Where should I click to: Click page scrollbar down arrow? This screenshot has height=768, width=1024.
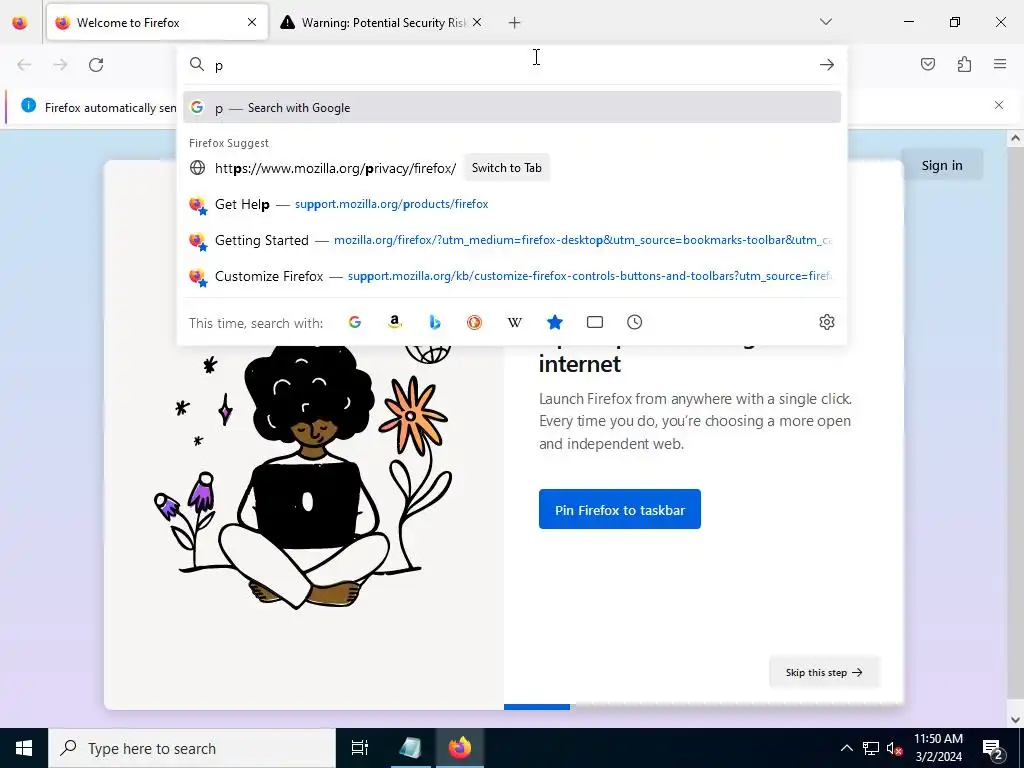coord(1016,719)
